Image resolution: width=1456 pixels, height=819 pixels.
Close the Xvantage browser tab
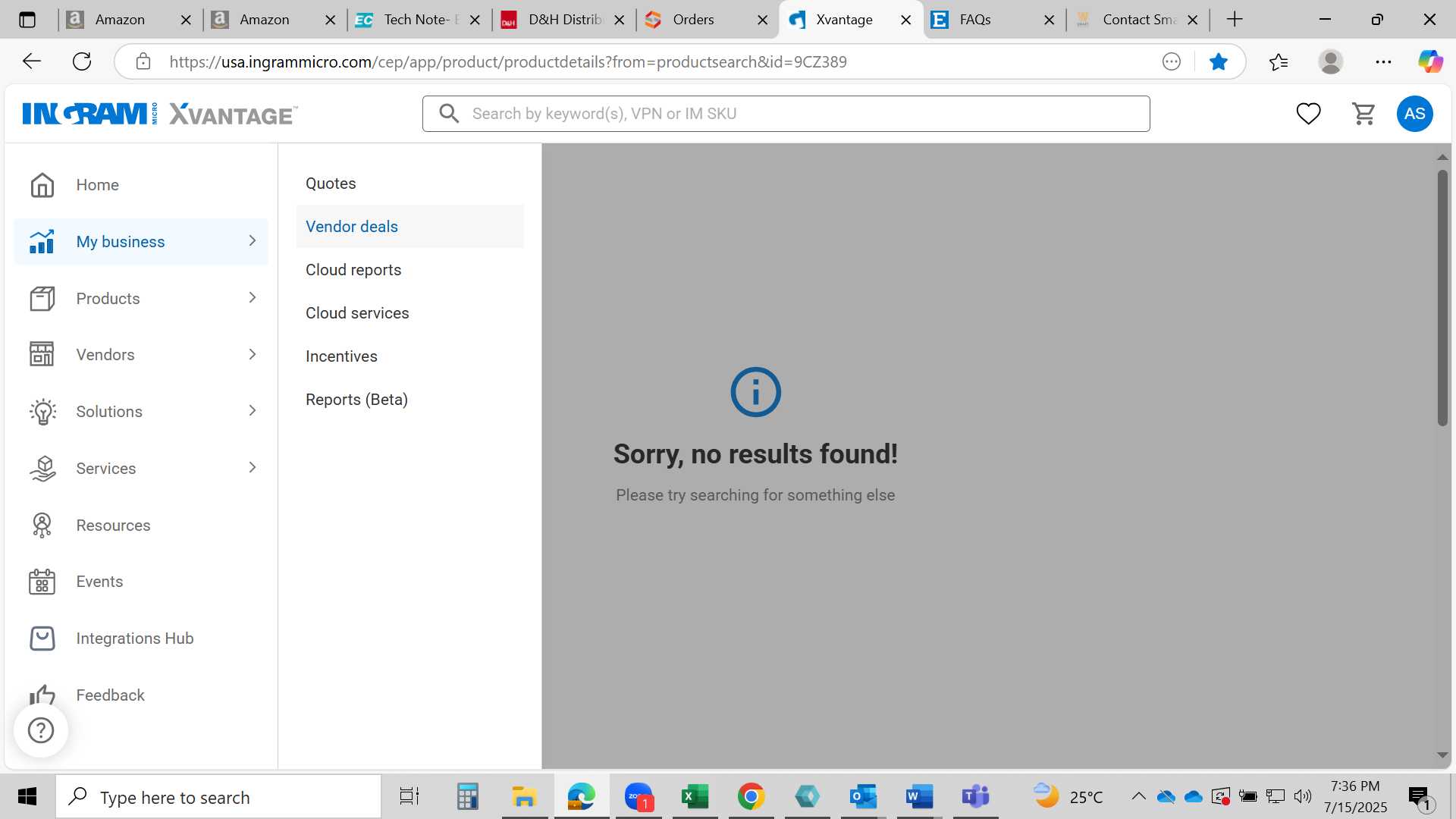[905, 20]
